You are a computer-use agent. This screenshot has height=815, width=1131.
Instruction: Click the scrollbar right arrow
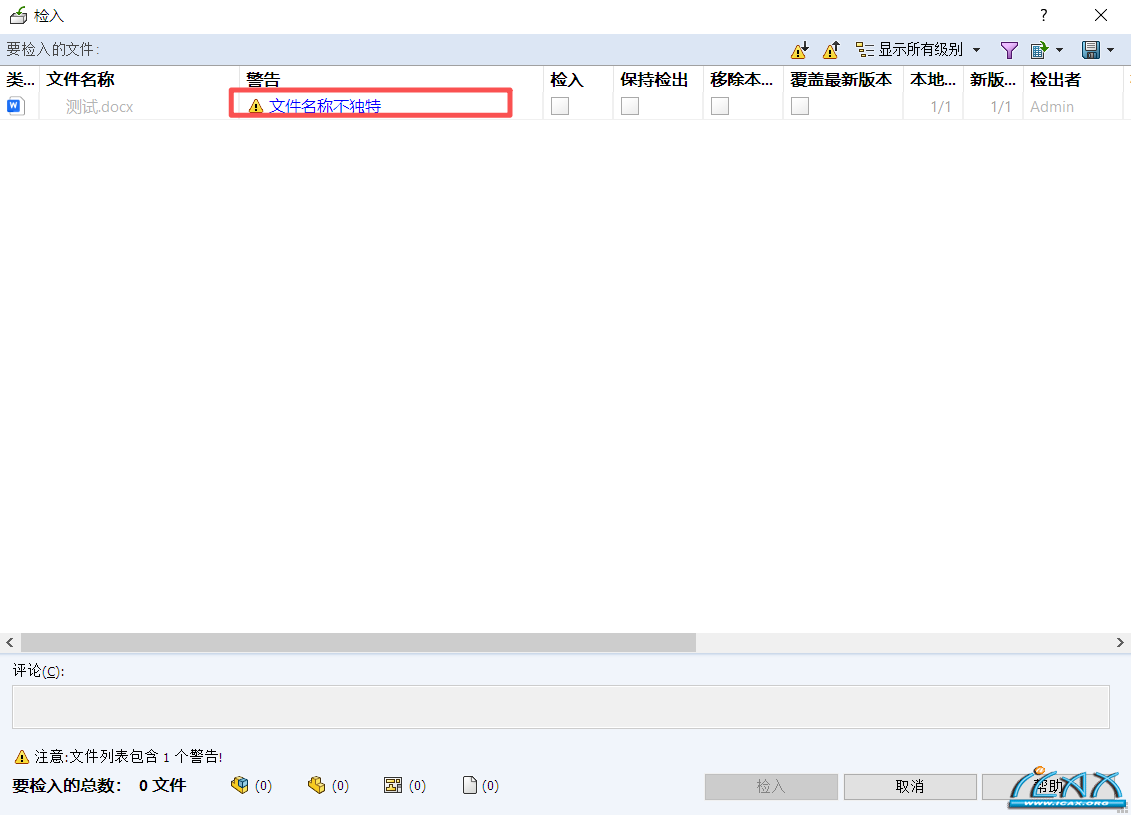(x=1120, y=642)
